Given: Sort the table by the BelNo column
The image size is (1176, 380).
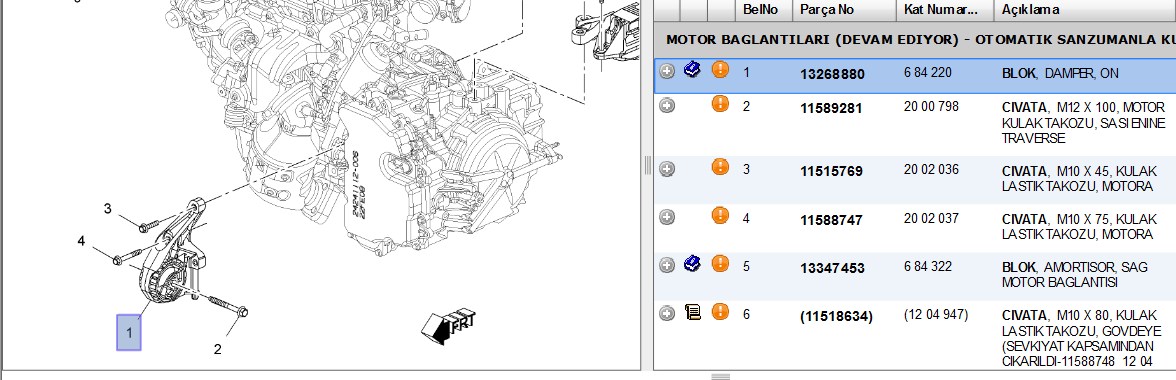Looking at the screenshot, I should click(x=764, y=10).
